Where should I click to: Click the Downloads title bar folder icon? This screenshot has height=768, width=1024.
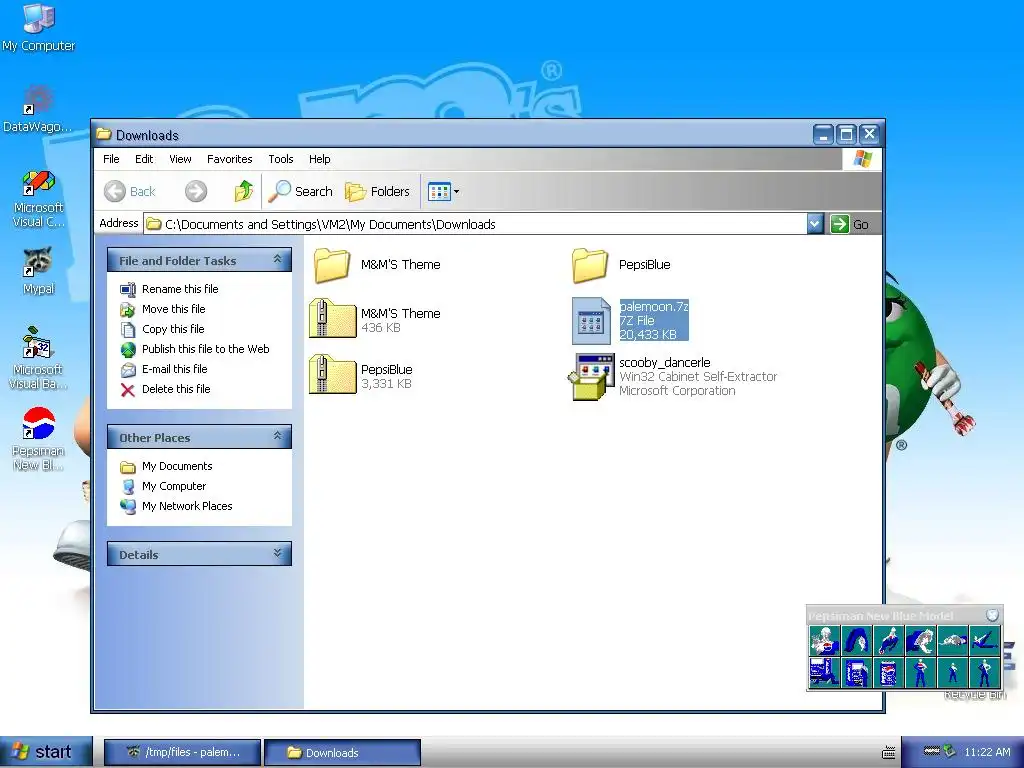click(104, 135)
